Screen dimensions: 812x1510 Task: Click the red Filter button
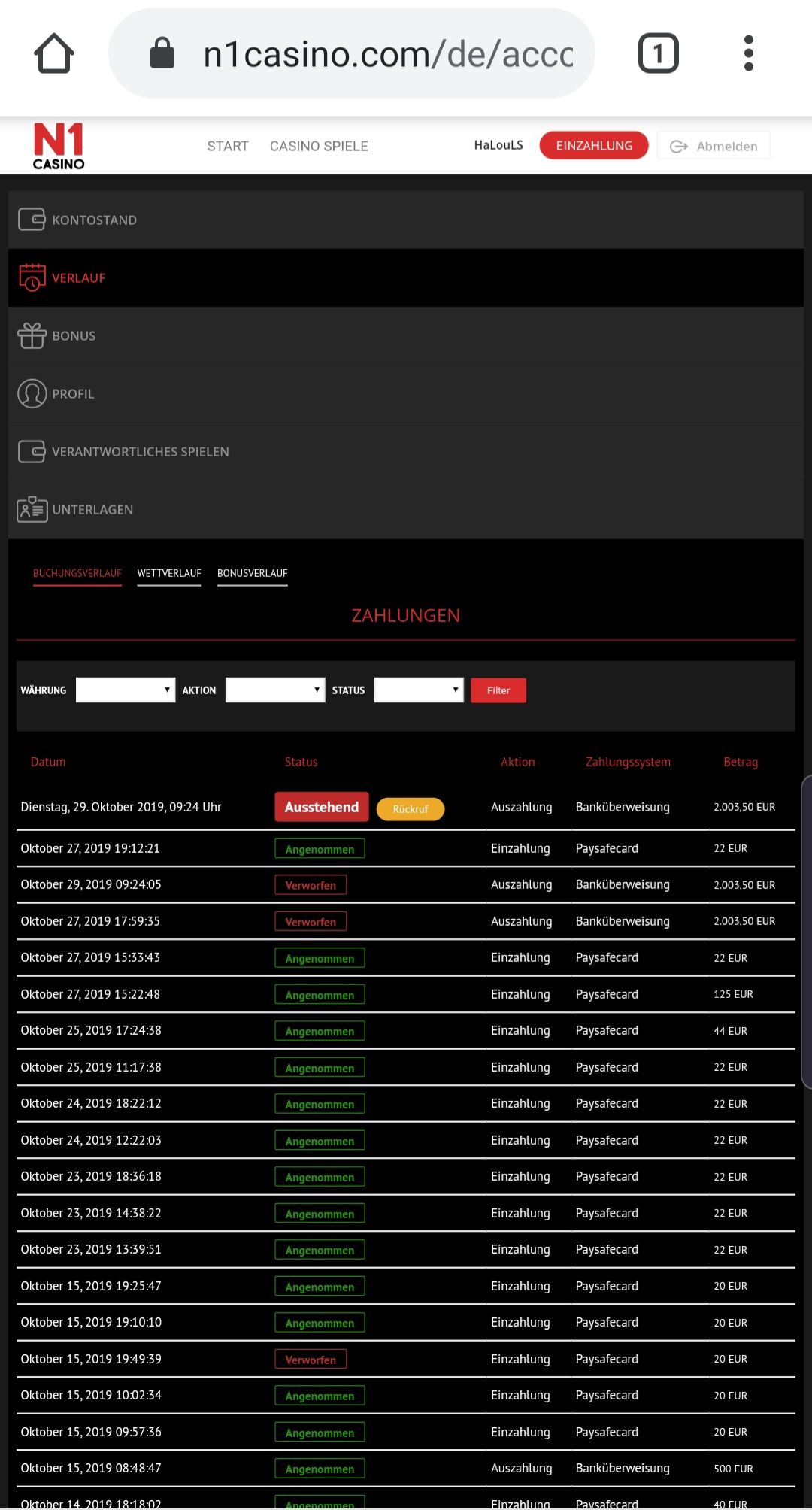coord(498,690)
